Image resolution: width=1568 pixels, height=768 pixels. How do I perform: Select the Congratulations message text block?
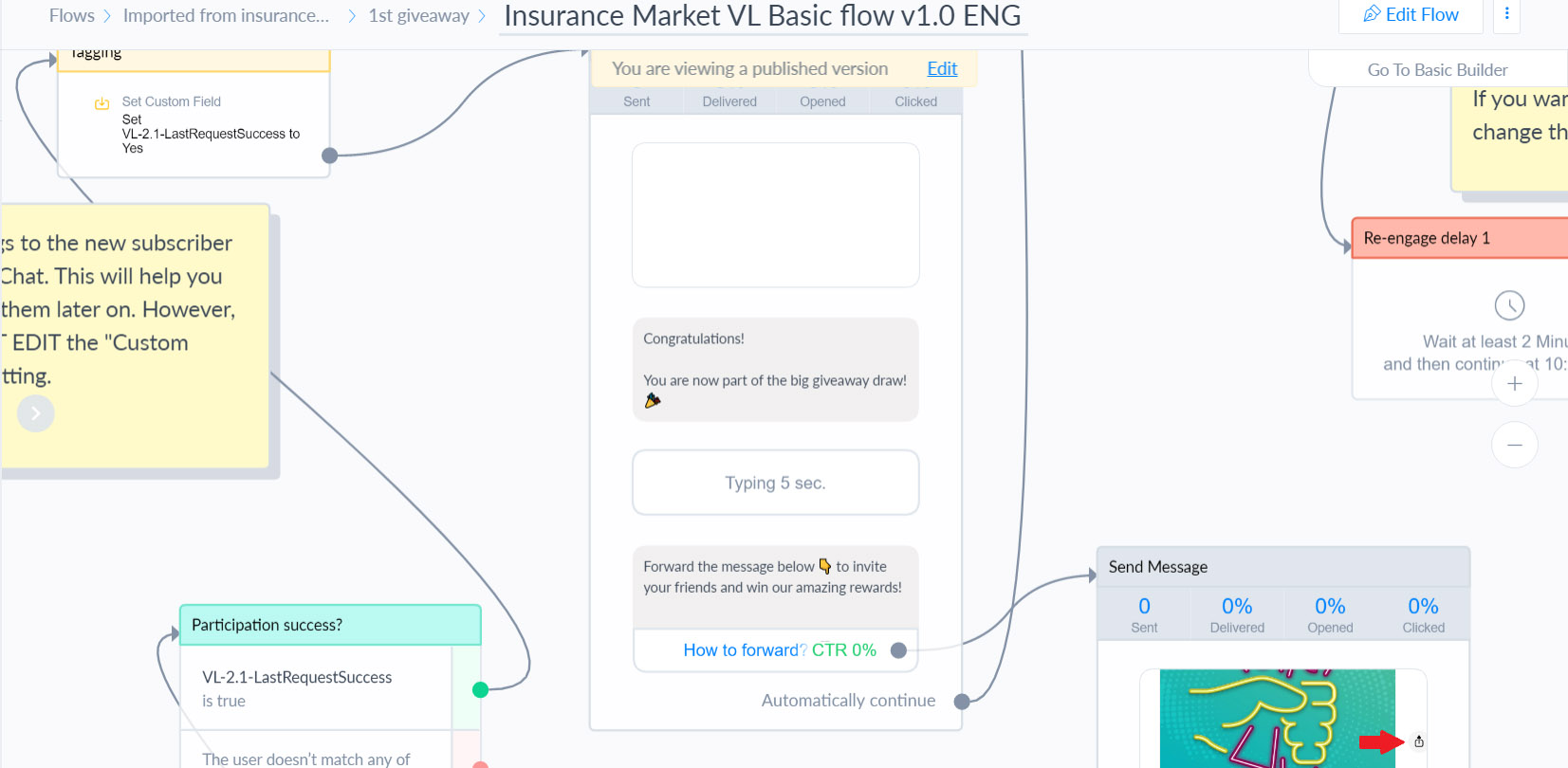(x=776, y=370)
